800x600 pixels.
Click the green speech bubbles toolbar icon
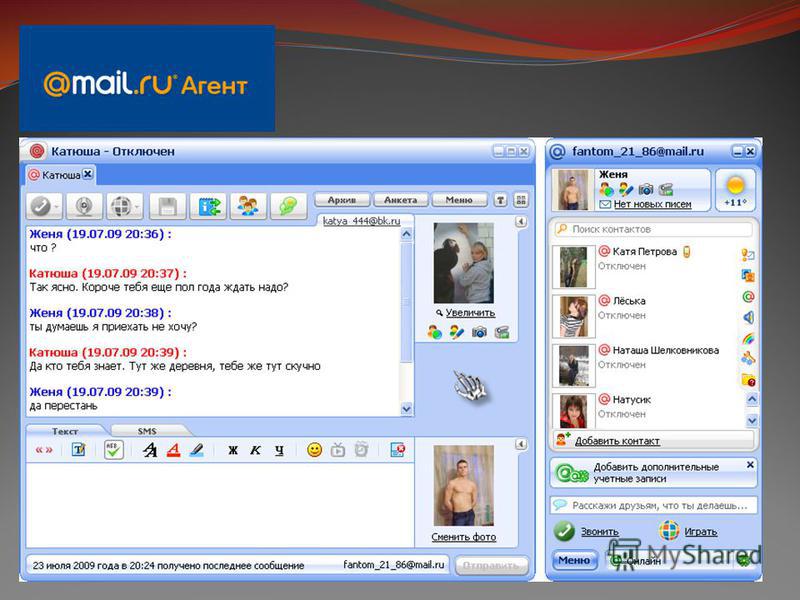click(x=288, y=206)
